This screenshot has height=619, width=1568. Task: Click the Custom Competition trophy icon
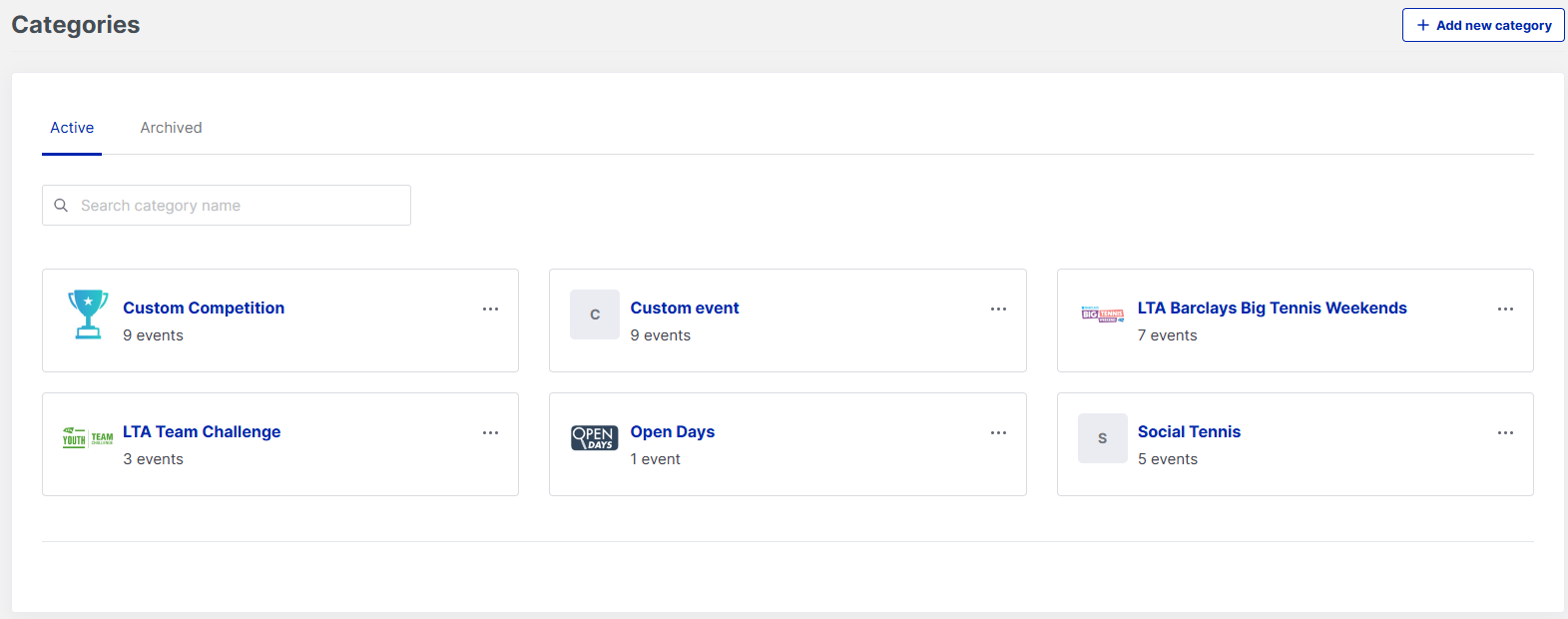[88, 314]
